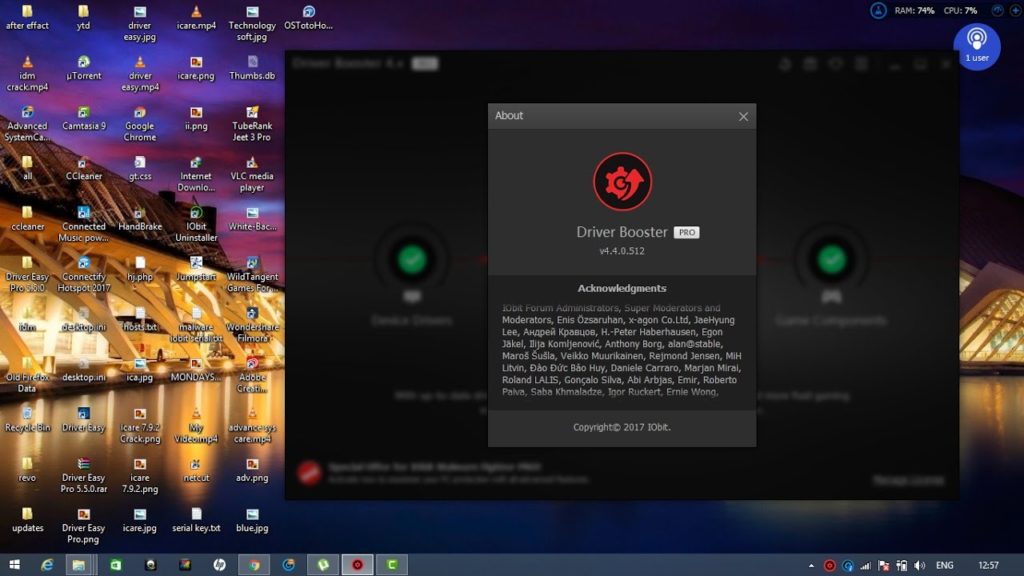Select the updates folder on desktop
Image resolution: width=1024 pixels, height=576 pixels.
[27, 520]
